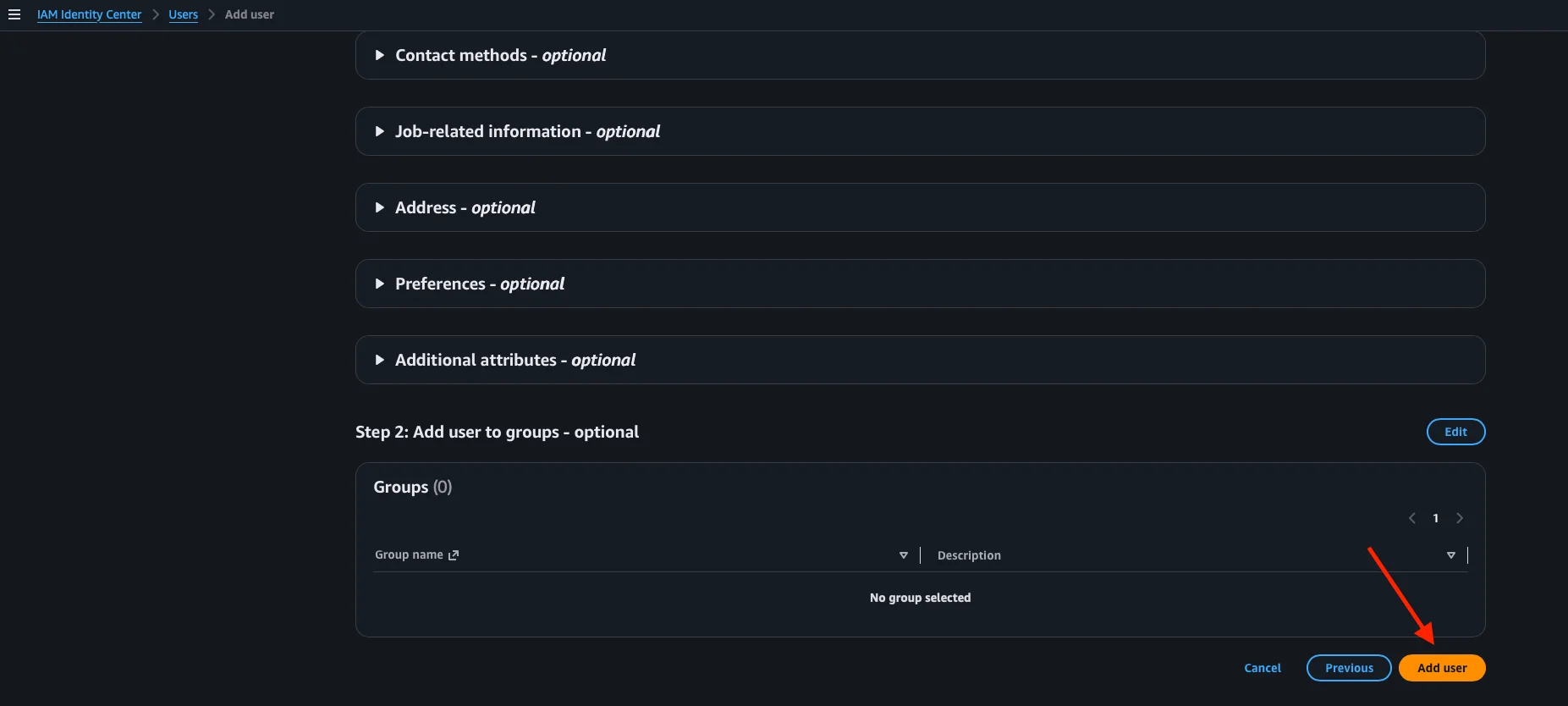Click the Cancel link
This screenshot has width=1568, height=706.
pos(1263,668)
